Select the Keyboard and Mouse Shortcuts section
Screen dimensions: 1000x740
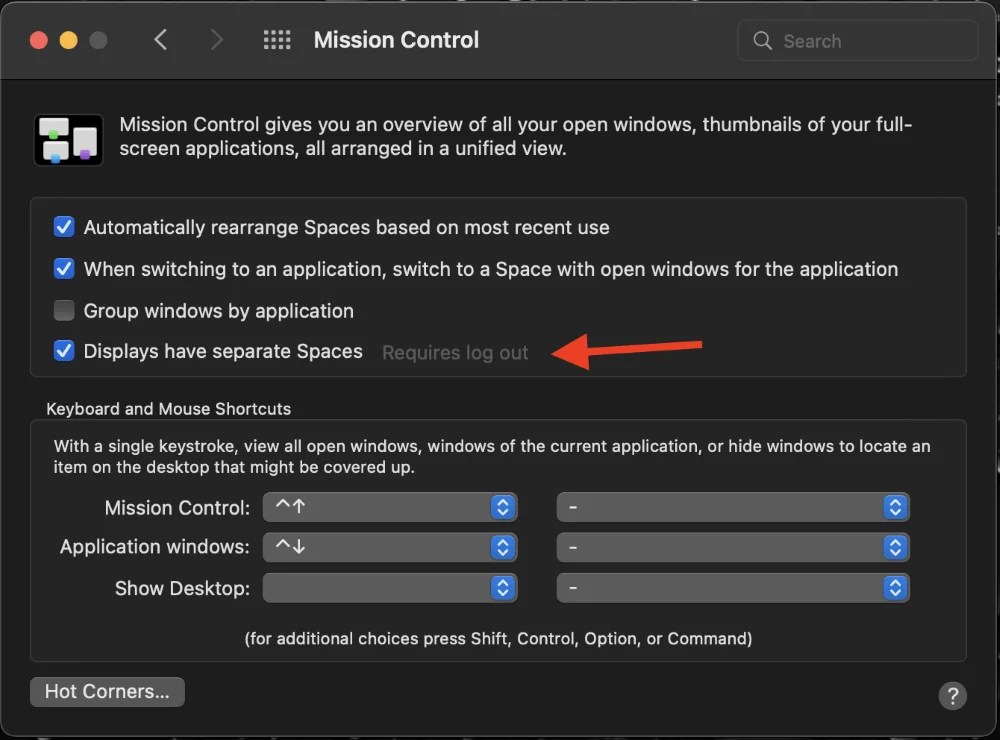(x=167, y=409)
